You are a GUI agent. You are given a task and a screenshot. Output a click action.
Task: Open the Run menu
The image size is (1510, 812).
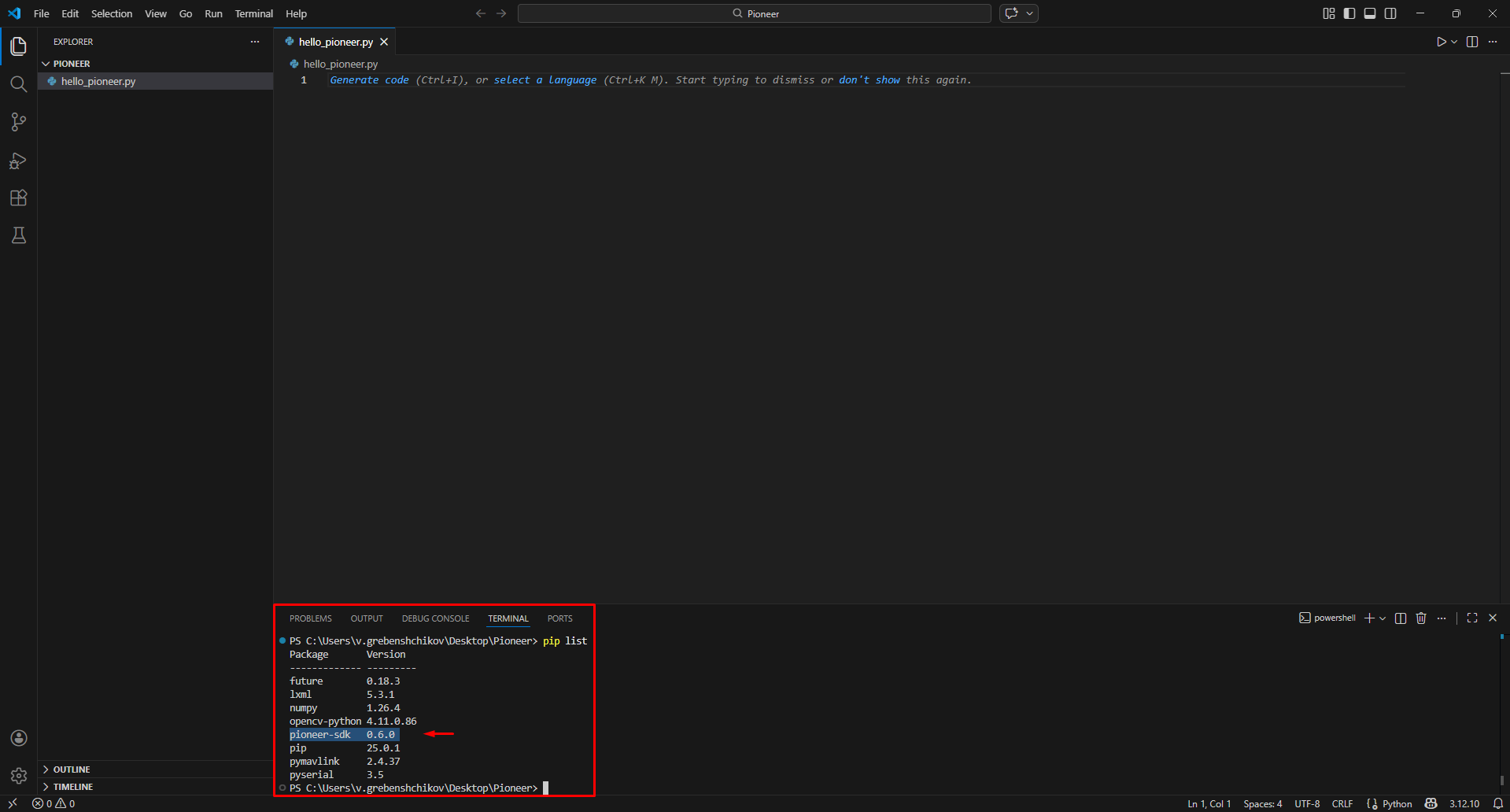213,13
